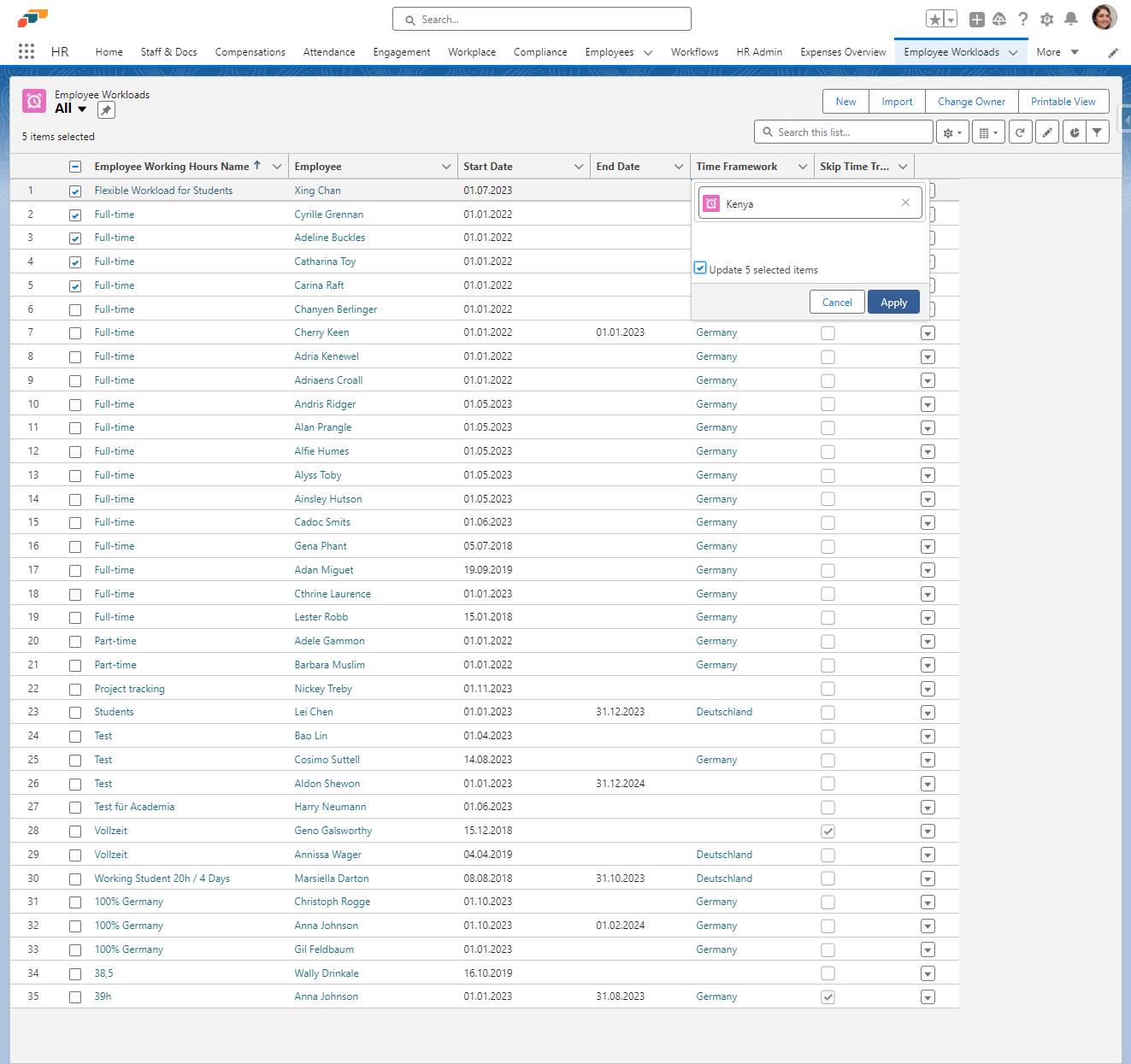Toggle Skip Time Tracking for Cherry Keen
The height and width of the screenshot is (1064, 1131).
coord(828,333)
